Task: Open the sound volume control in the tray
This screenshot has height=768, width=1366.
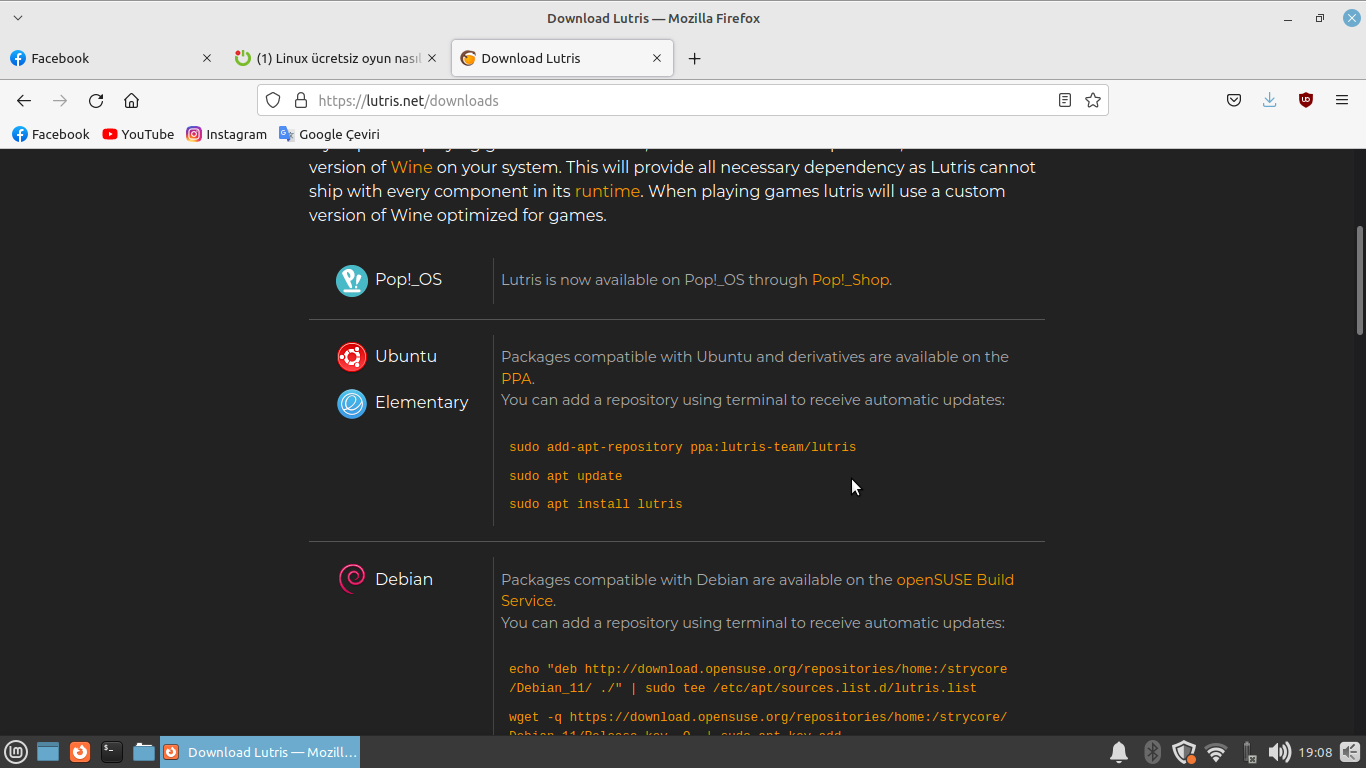Action: [x=1278, y=752]
